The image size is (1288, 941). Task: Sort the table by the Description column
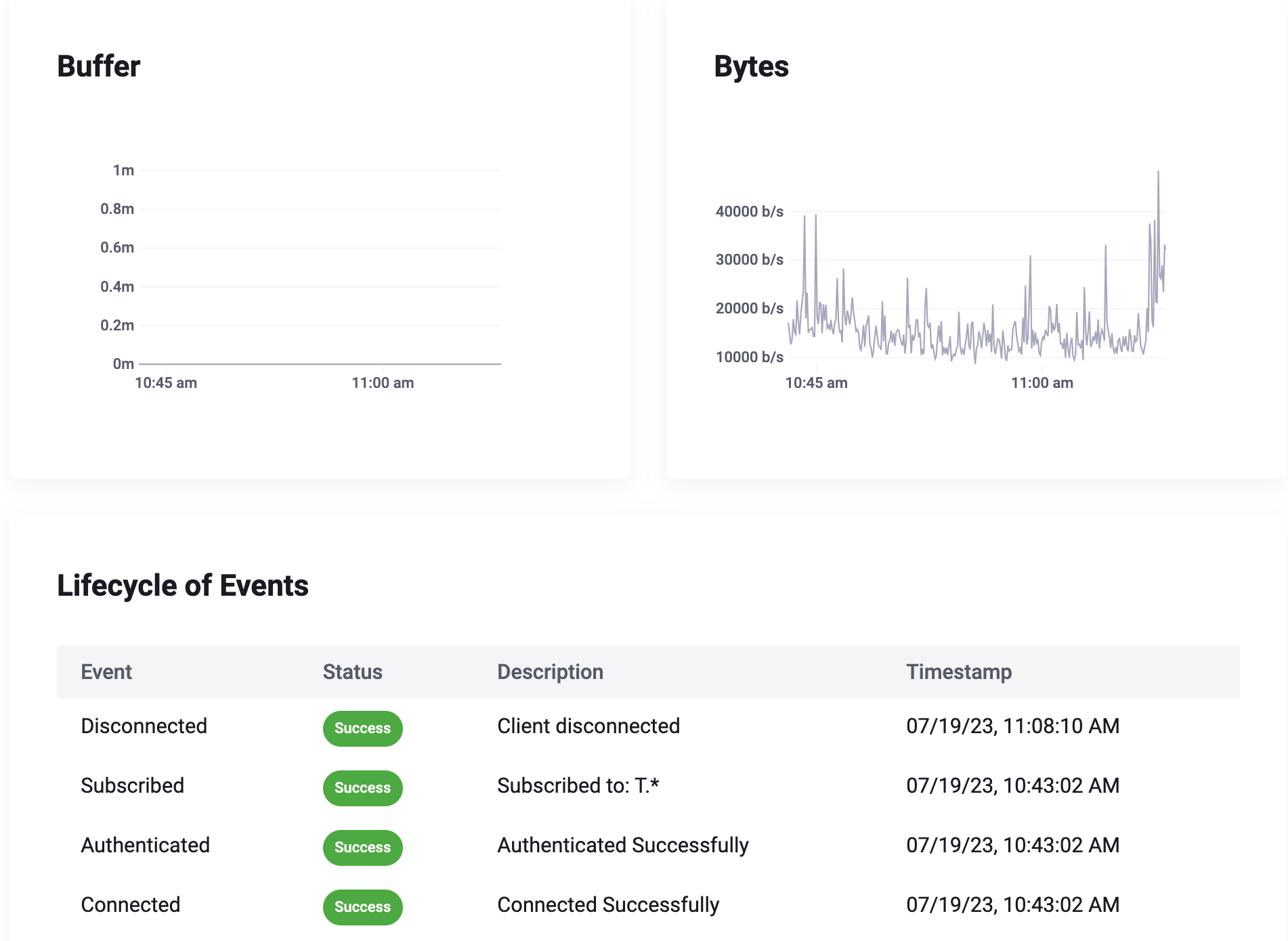[550, 672]
